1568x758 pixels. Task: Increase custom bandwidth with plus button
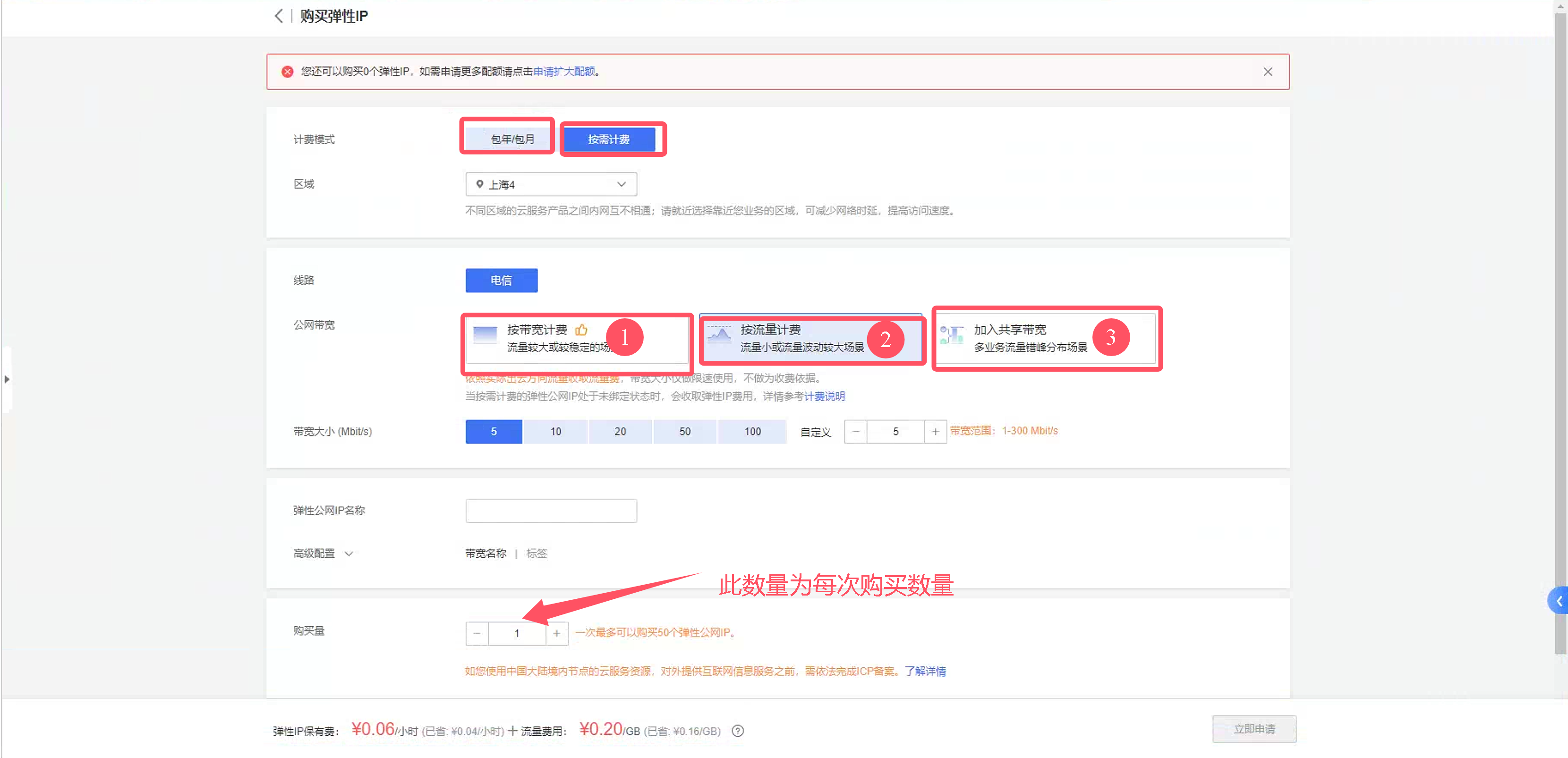tap(936, 432)
